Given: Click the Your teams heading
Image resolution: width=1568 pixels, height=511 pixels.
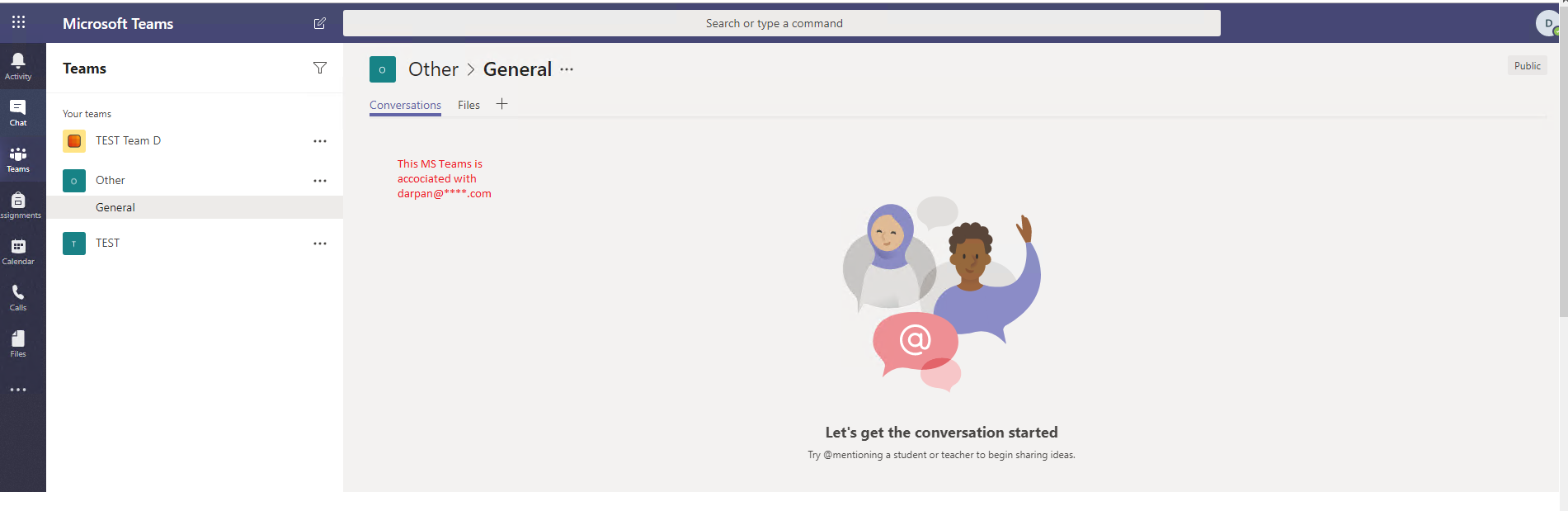Looking at the screenshot, I should 87,114.
